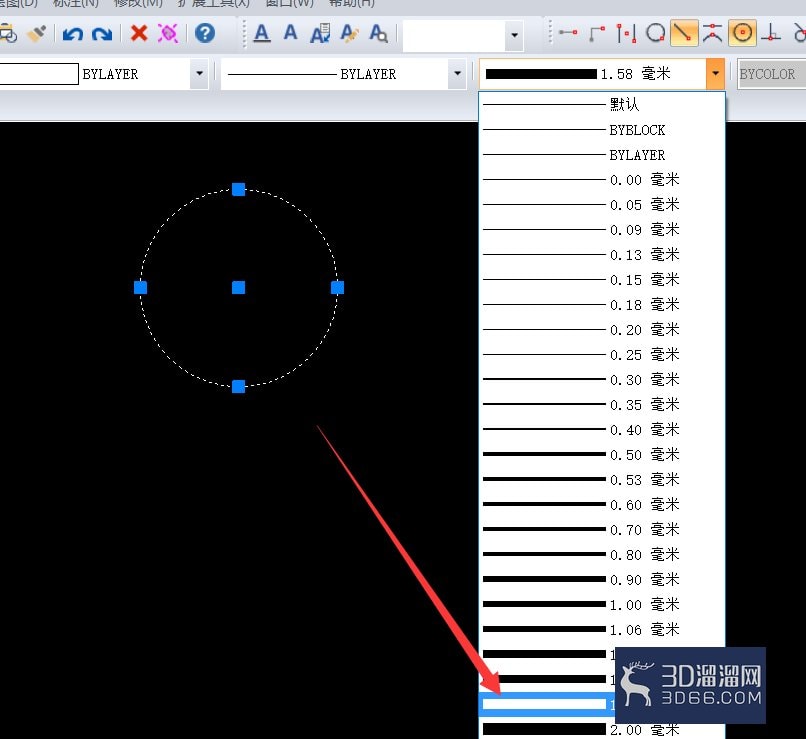Viewport: 806px width, 739px height.
Task: Toggle the highlighted diagonal line snap icon
Action: pyautogui.click(x=684, y=33)
